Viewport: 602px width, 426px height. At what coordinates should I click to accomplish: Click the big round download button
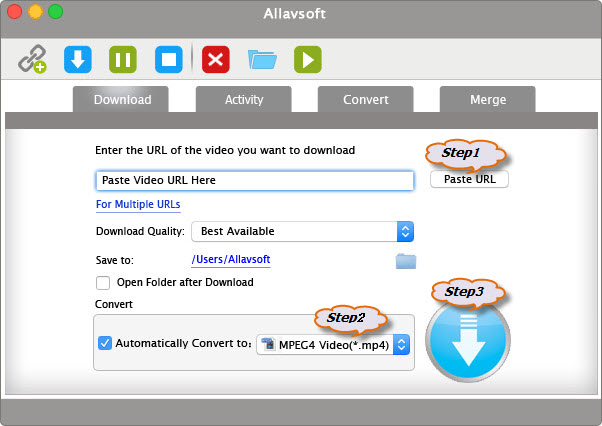(x=468, y=340)
